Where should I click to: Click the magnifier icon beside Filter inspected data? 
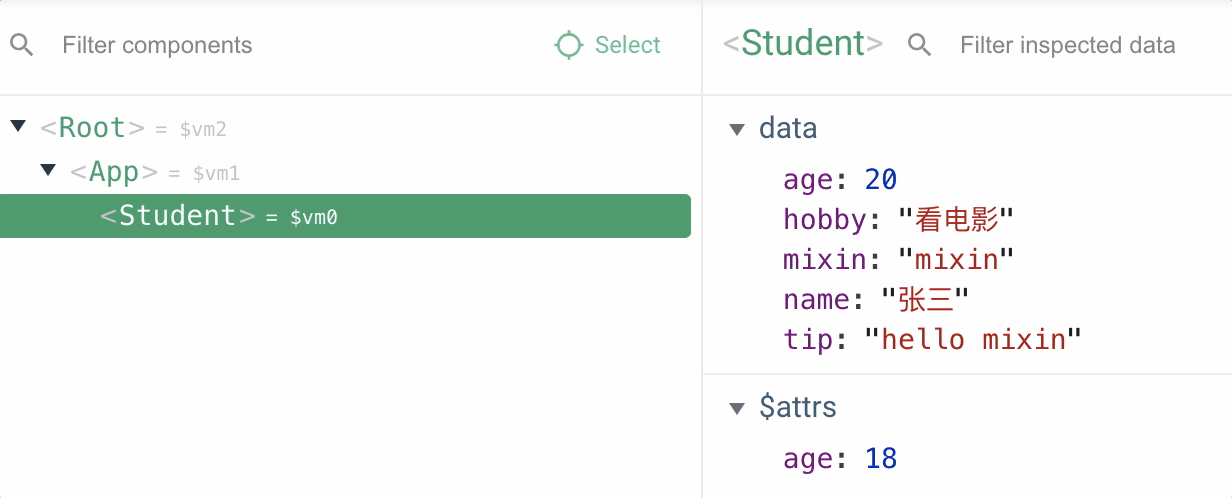(919, 45)
